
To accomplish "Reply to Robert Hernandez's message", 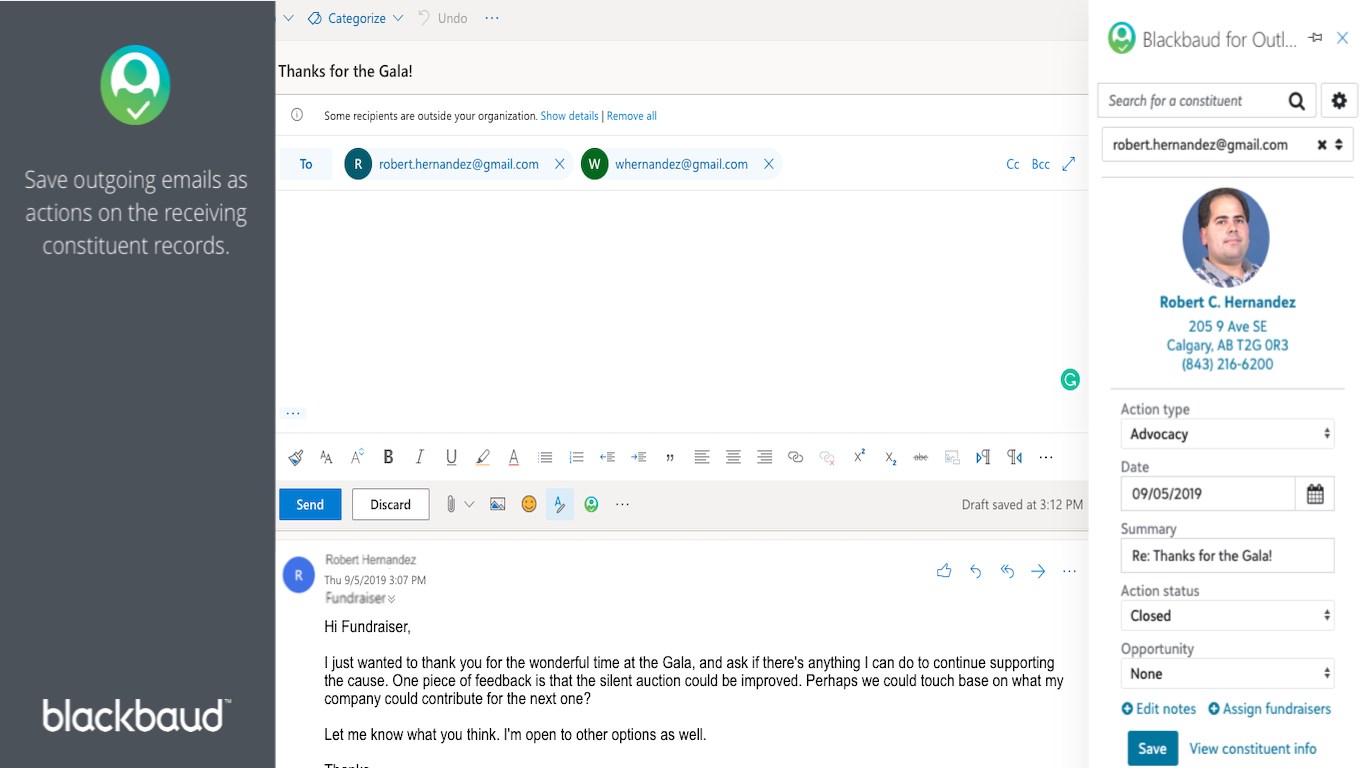I will click(x=976, y=571).
